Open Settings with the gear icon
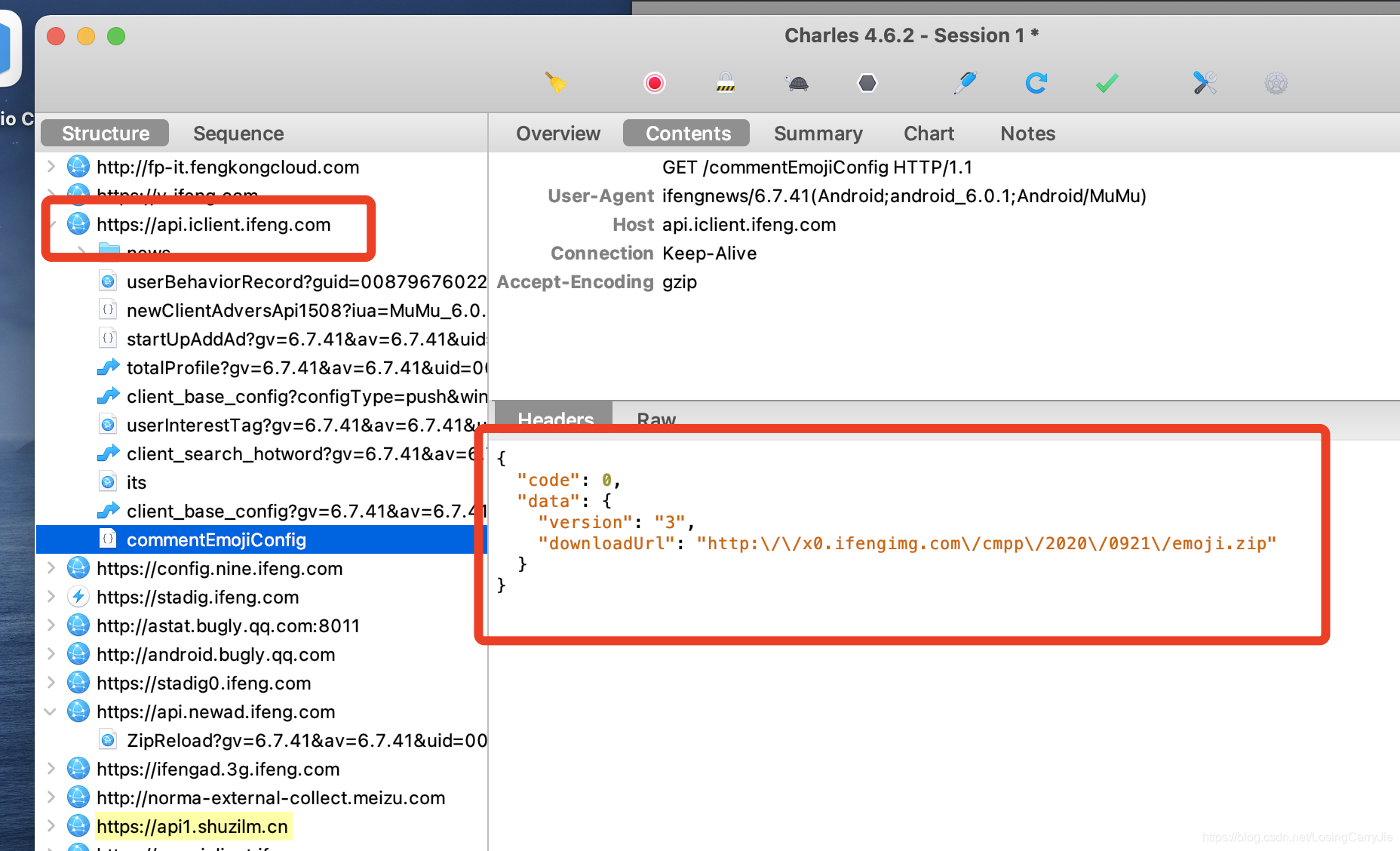Screen dimensions: 1400x851 click(1276, 83)
